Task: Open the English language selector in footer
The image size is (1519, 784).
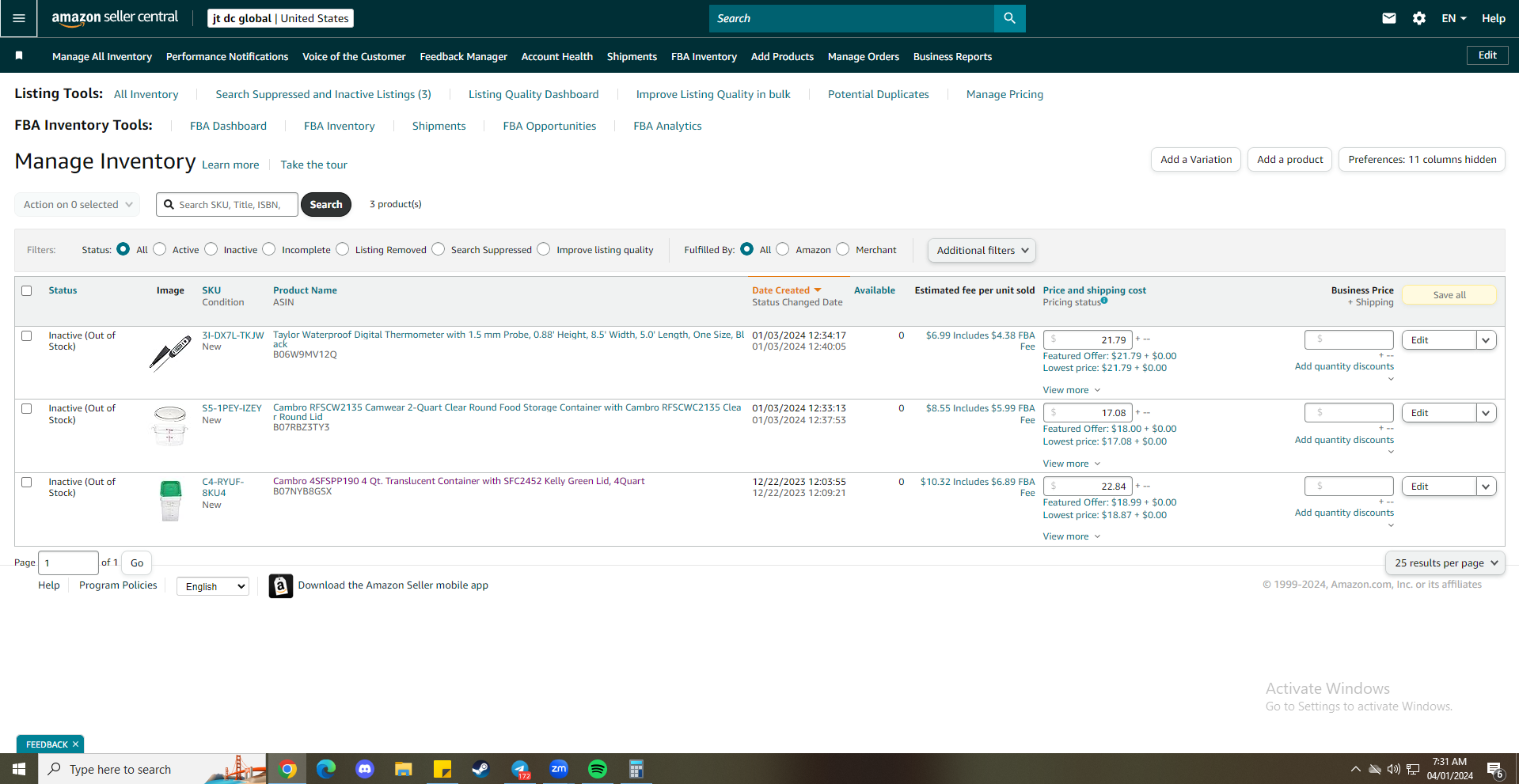Action: (x=213, y=586)
